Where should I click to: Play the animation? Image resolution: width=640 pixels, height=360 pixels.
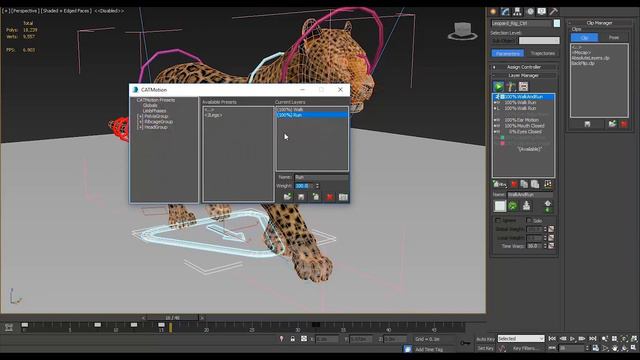[572, 339]
